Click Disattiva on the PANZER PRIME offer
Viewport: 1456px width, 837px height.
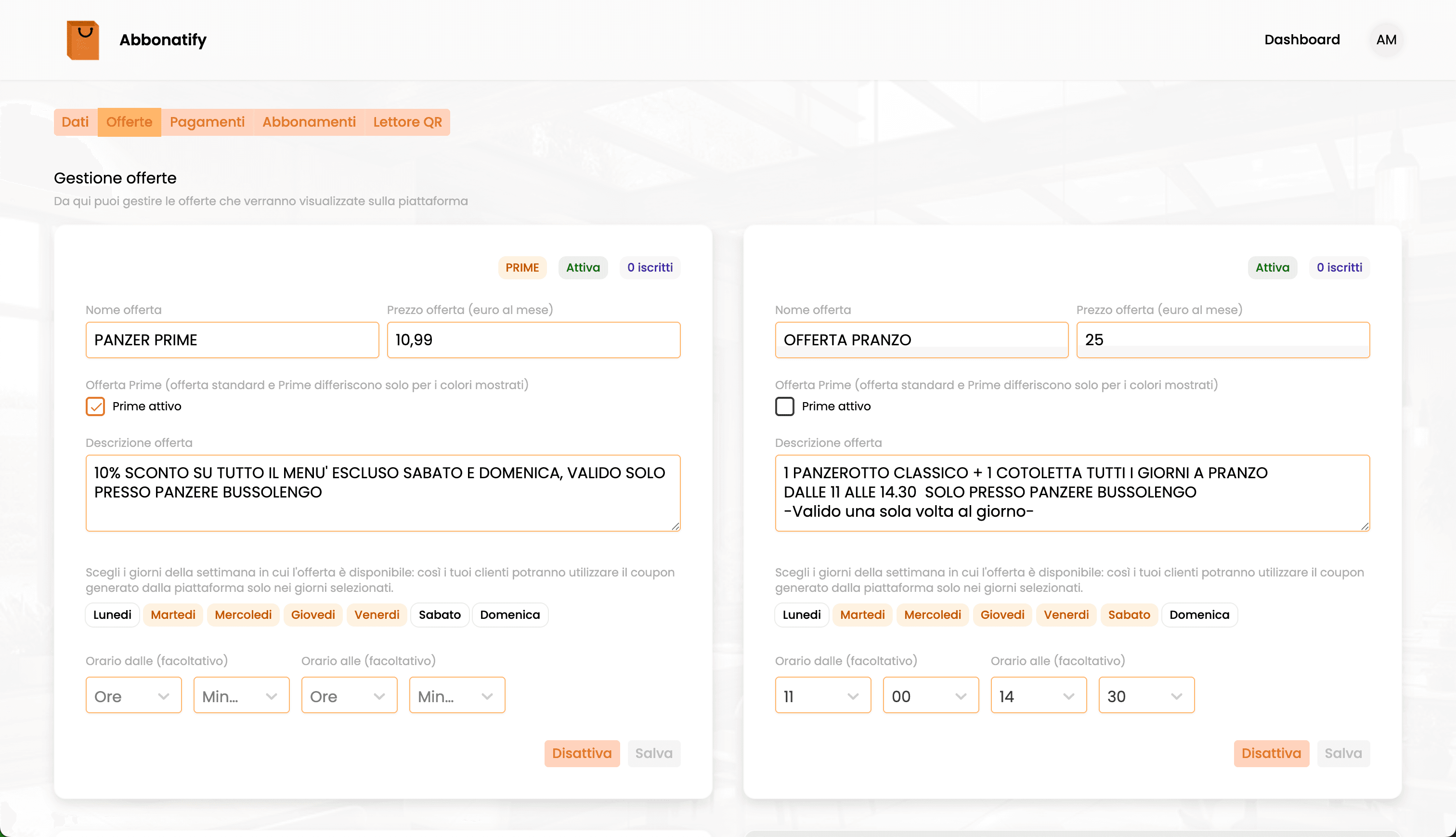[x=582, y=753]
